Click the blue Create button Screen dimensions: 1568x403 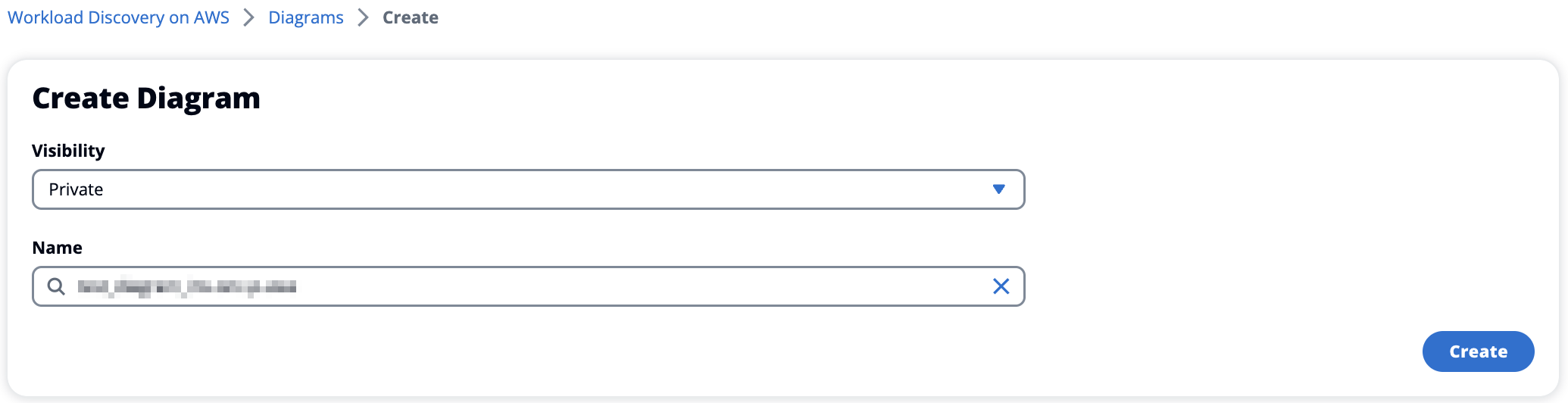1478,351
